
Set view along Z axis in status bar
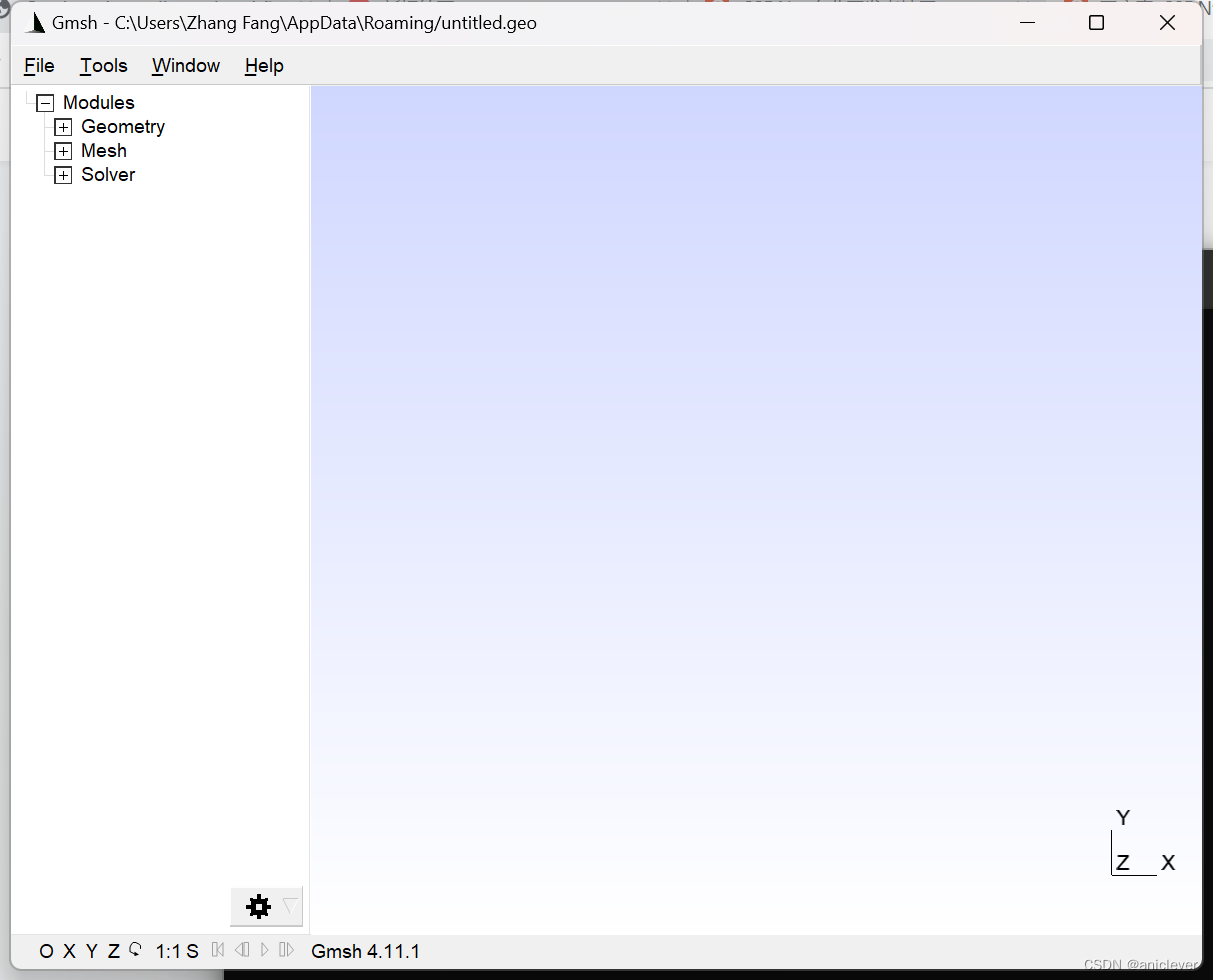(x=114, y=951)
